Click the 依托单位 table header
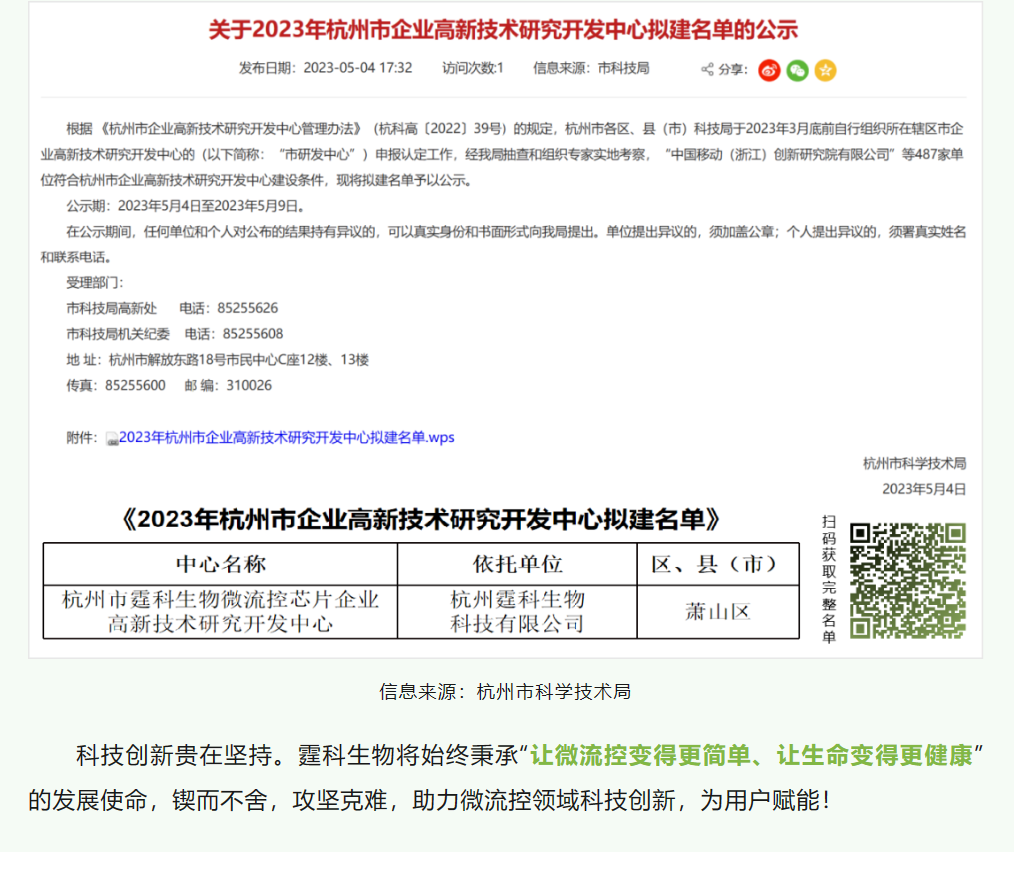Screen dimensions: 1016x870 [x=517, y=564]
